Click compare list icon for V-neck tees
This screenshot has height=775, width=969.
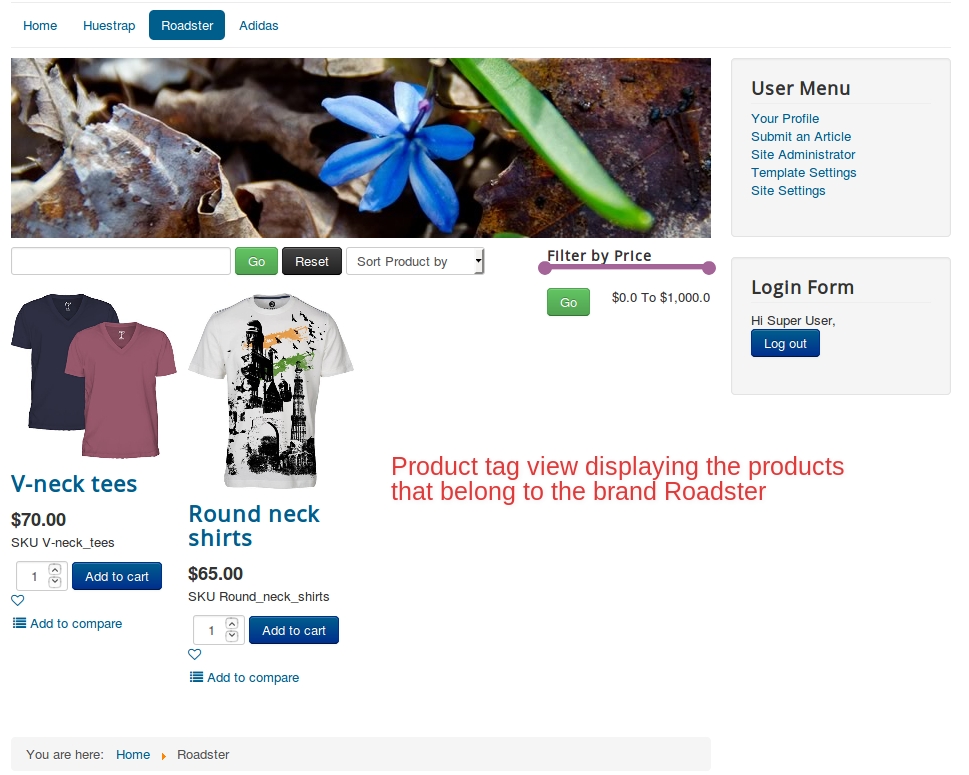[x=19, y=623]
